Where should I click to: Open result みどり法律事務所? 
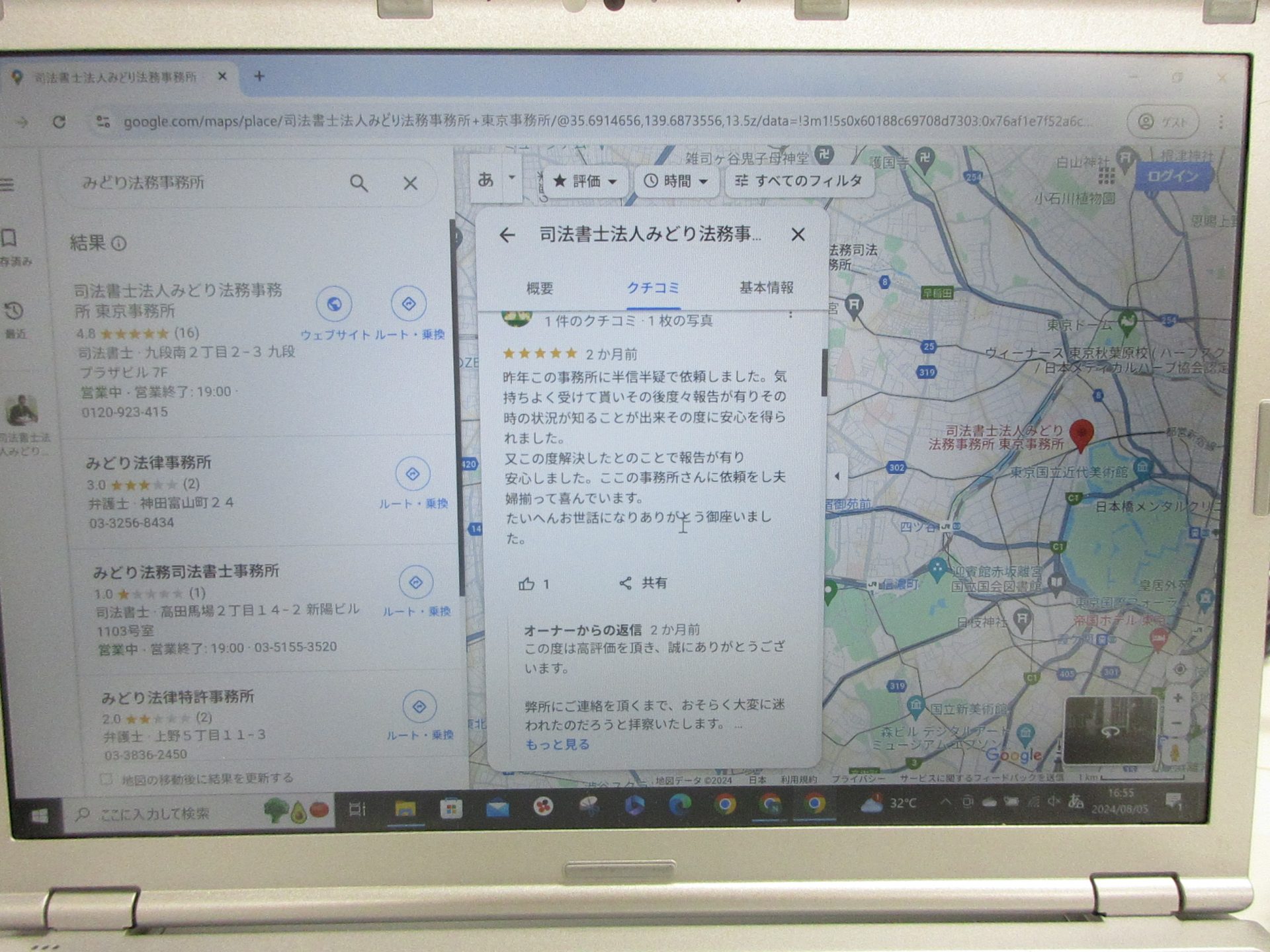(149, 463)
